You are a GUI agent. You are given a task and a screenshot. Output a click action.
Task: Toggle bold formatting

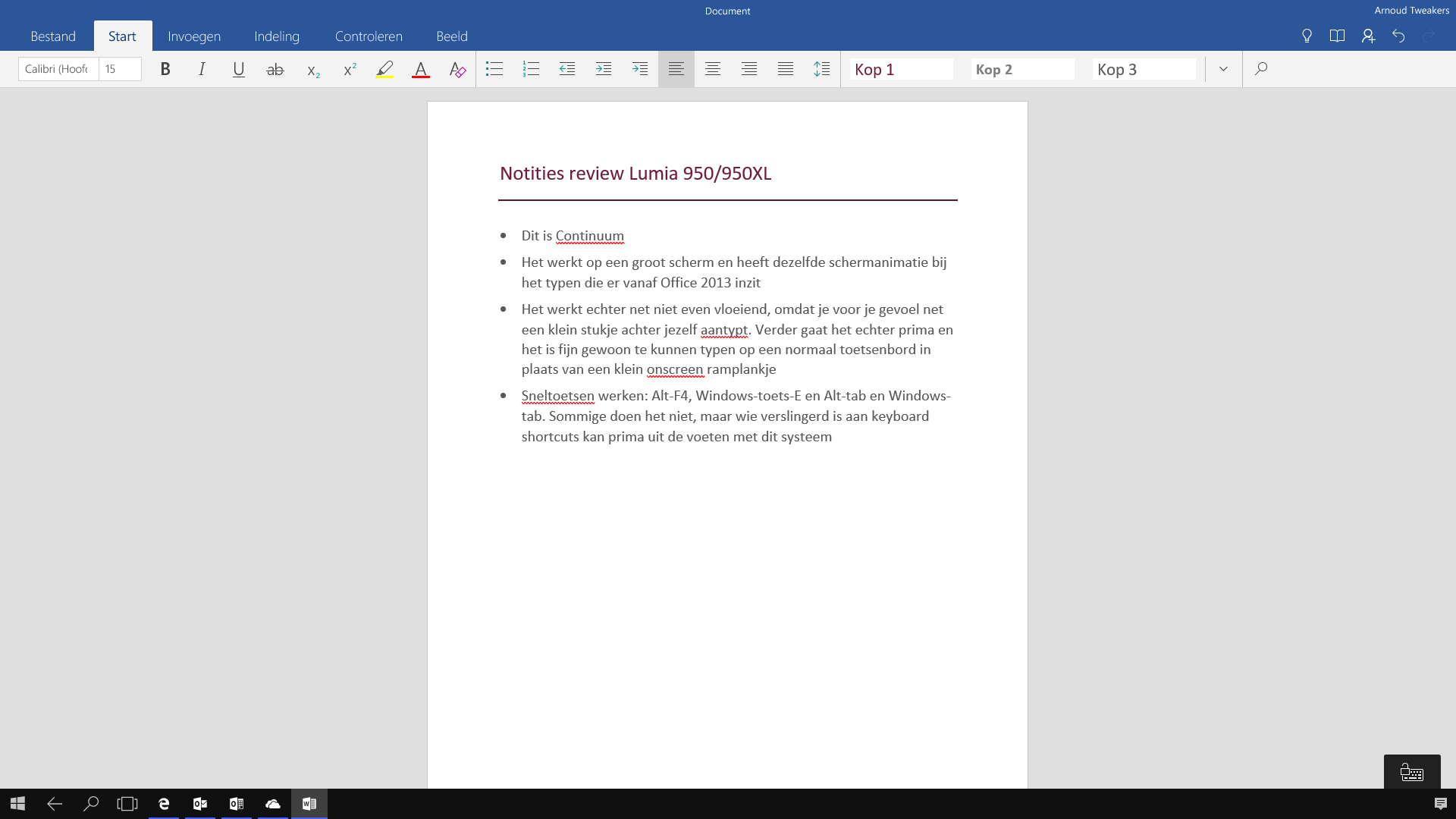click(165, 69)
